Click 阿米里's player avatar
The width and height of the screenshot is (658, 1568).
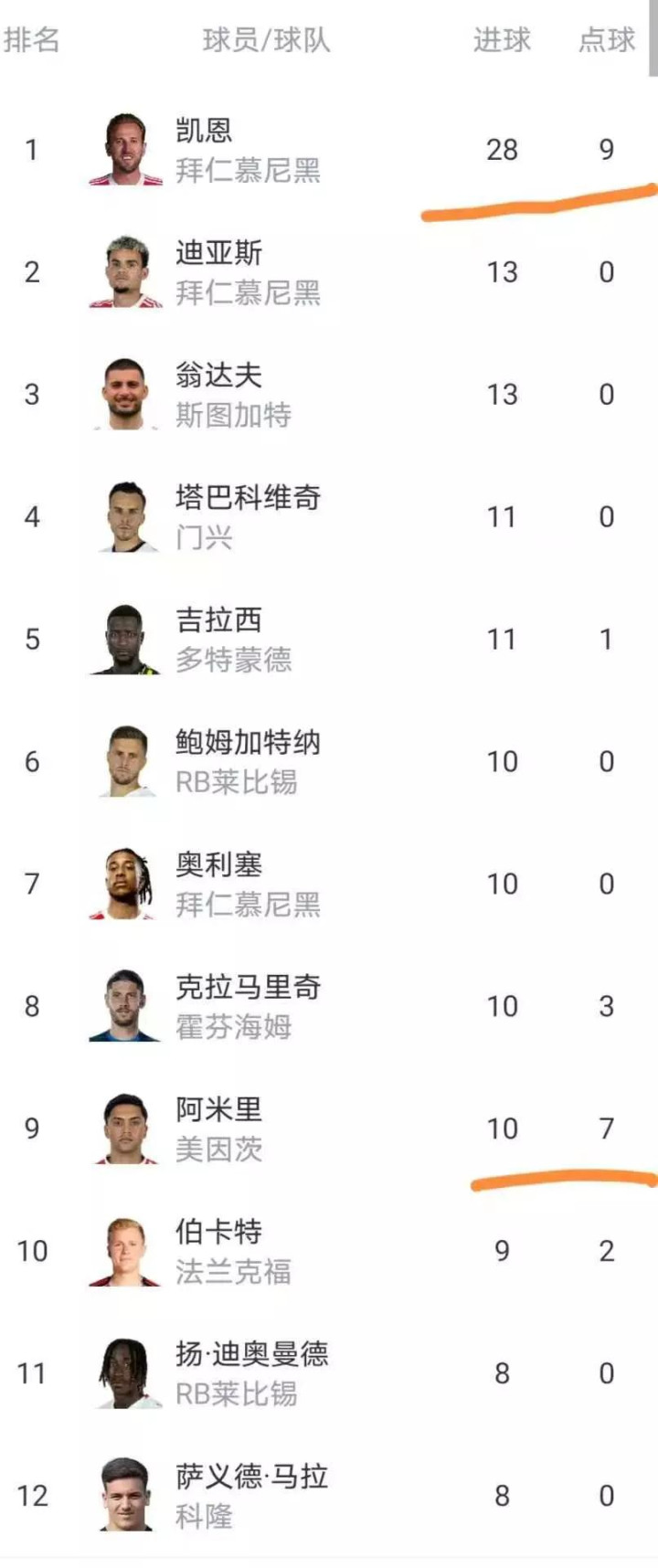coord(125,1129)
